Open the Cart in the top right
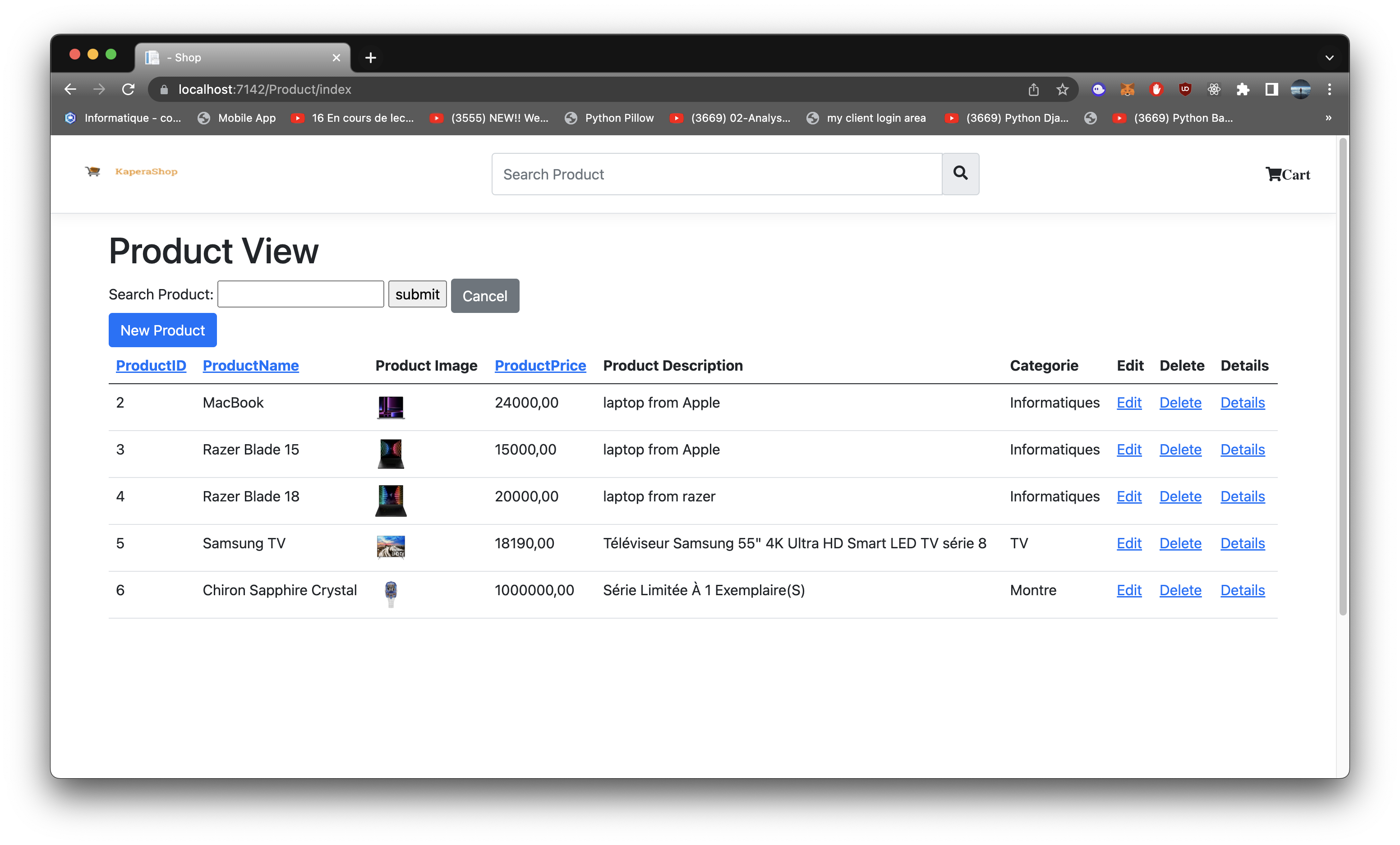The width and height of the screenshot is (1400, 845). pos(1288,174)
